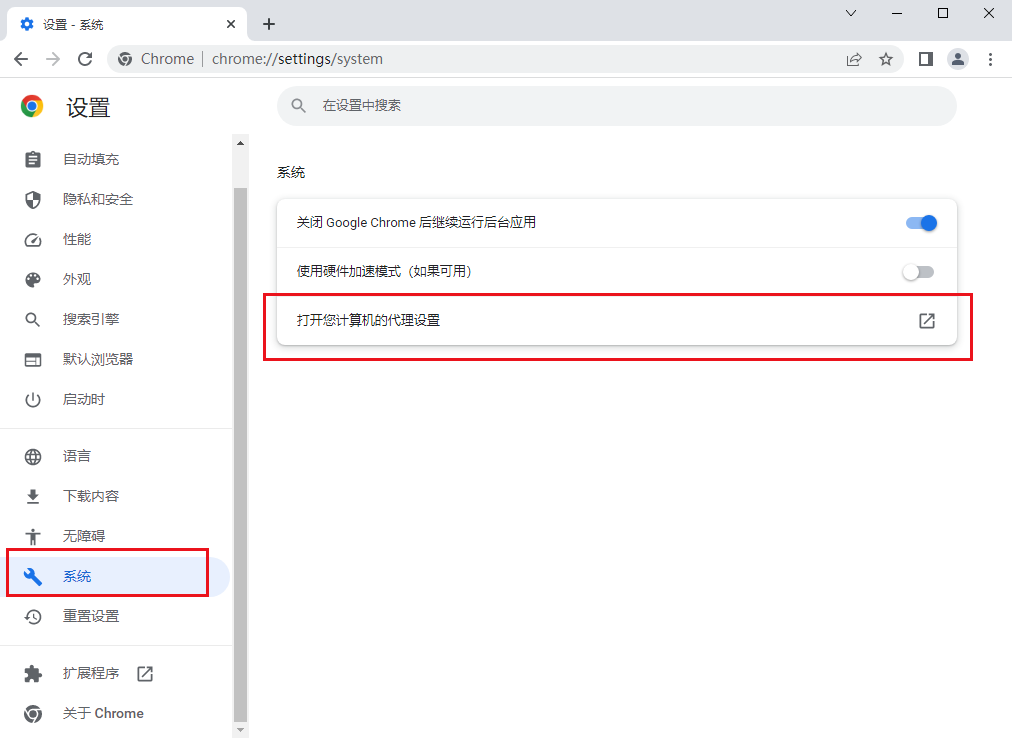
Task: Open 外观 settings section
Action: coord(77,279)
